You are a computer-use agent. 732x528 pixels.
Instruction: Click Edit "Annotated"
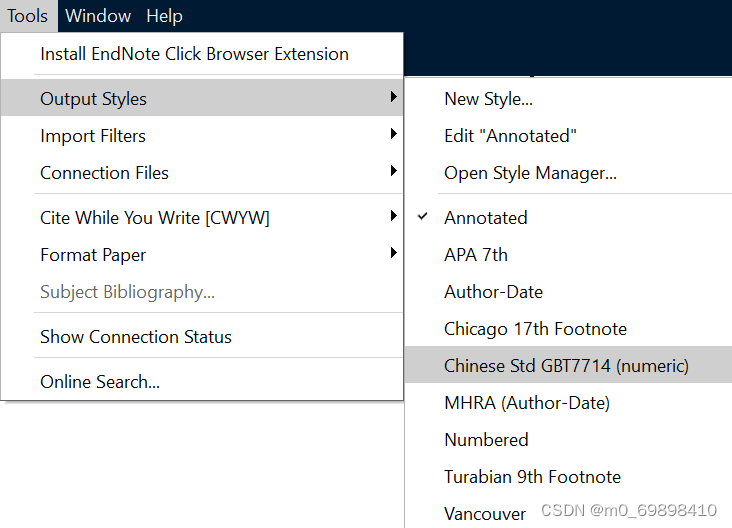(568, 136)
